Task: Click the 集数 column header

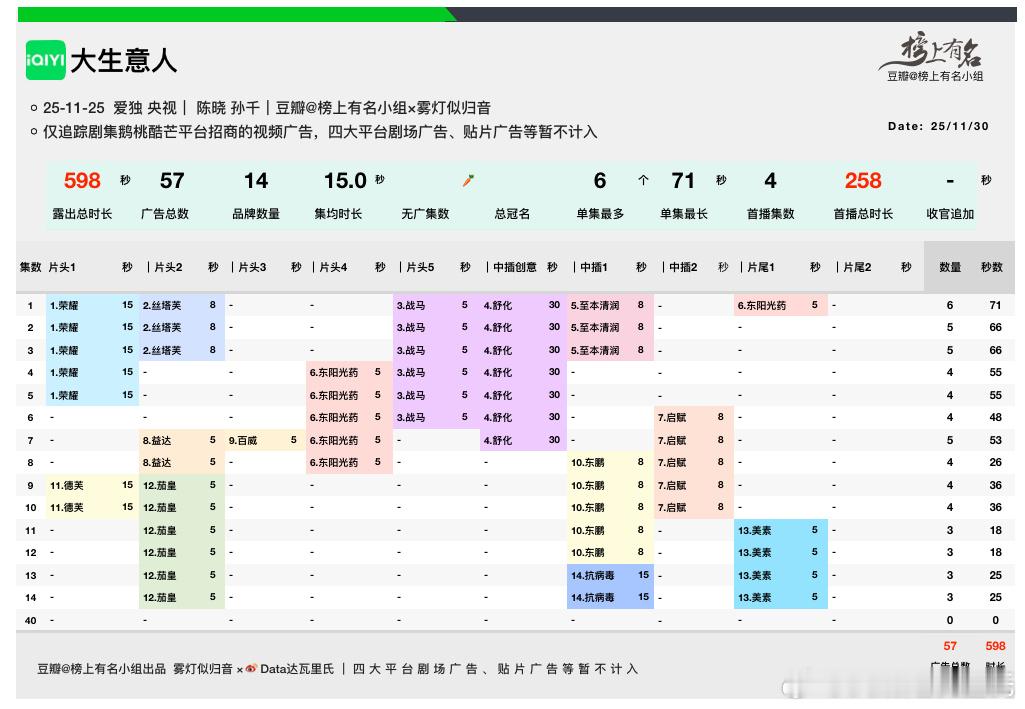Action: (30, 267)
